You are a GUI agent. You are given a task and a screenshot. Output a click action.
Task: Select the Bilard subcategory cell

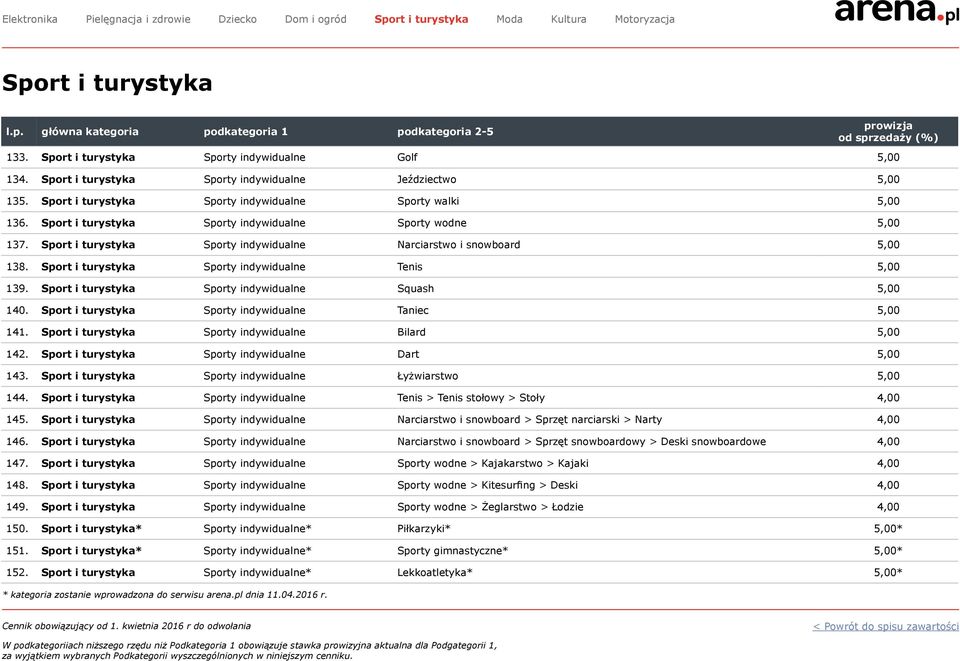pyautogui.click(x=411, y=332)
